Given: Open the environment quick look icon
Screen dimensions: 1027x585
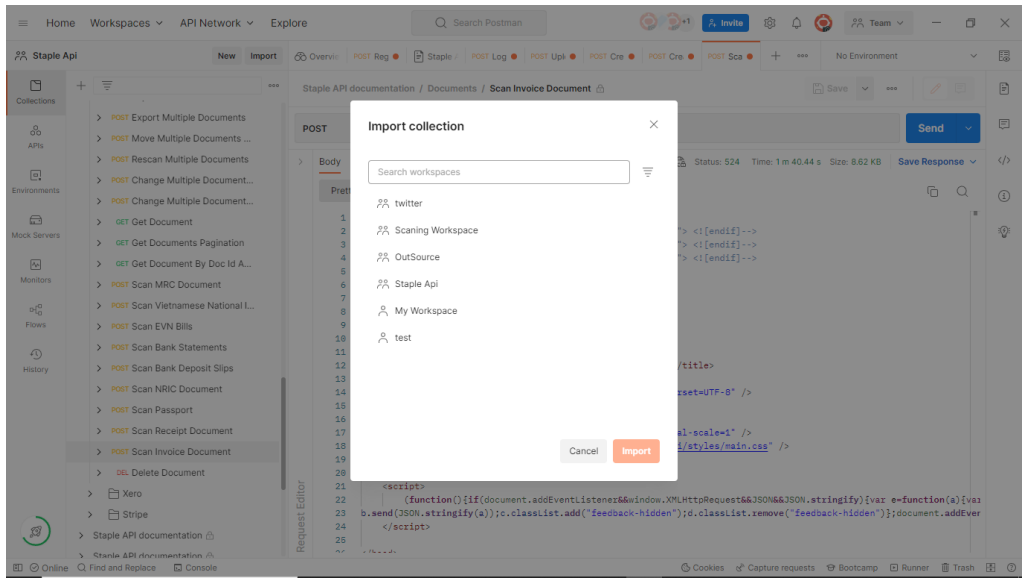Looking at the screenshot, I should (x=1004, y=56).
